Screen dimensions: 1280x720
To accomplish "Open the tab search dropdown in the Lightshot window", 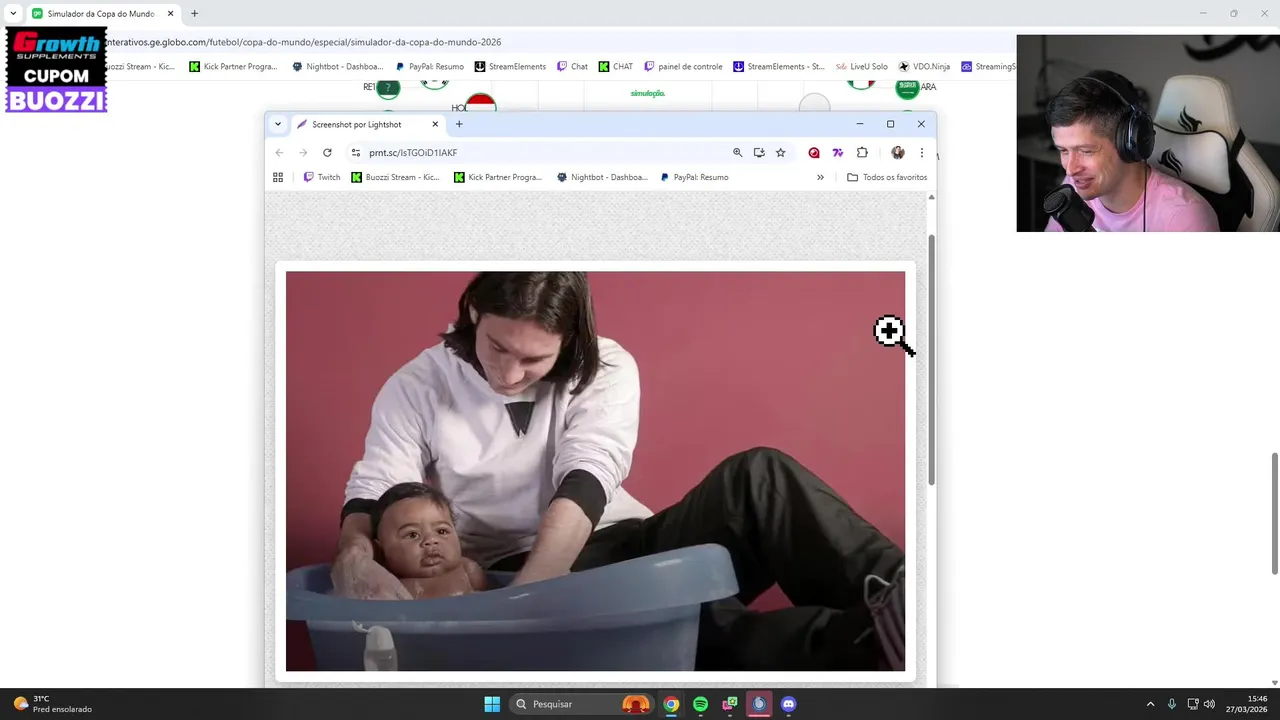I will click(278, 124).
